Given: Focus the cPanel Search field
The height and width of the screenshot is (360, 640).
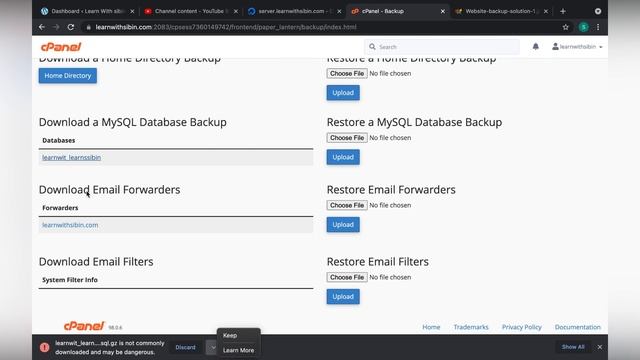Looking at the screenshot, I should point(442,47).
